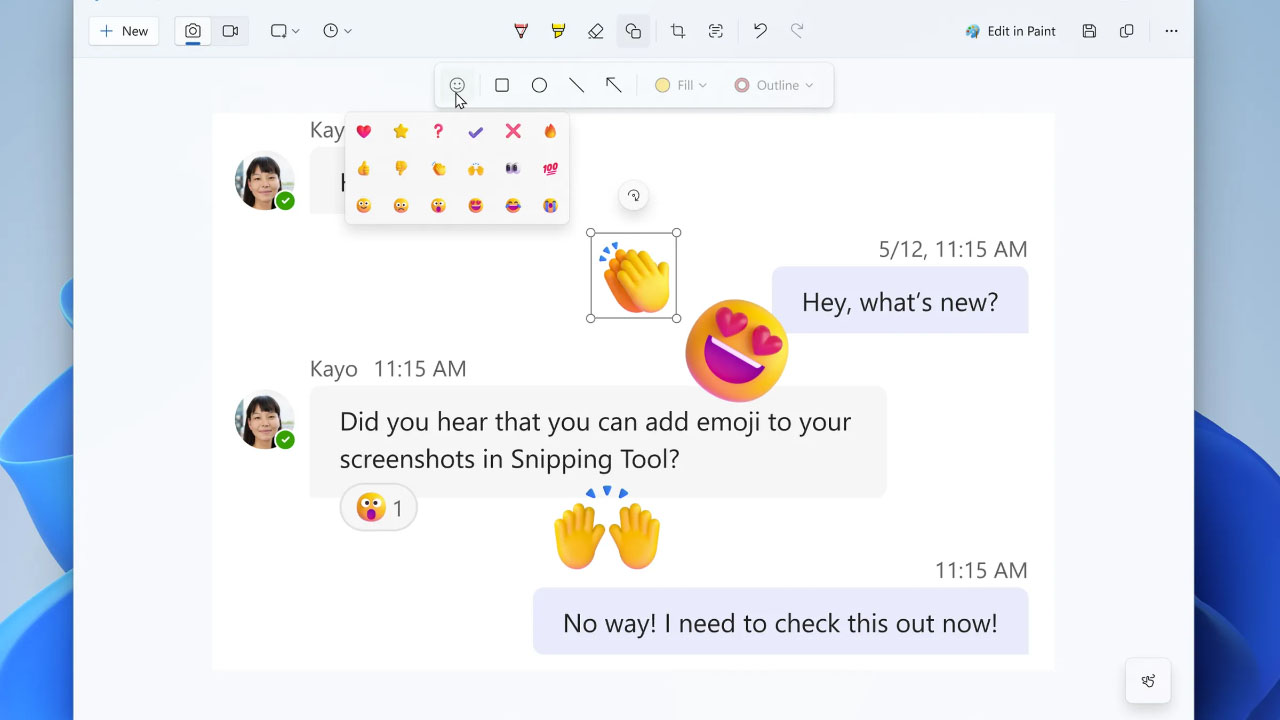
Task: Open the delay timer dropdown
Action: (x=337, y=31)
